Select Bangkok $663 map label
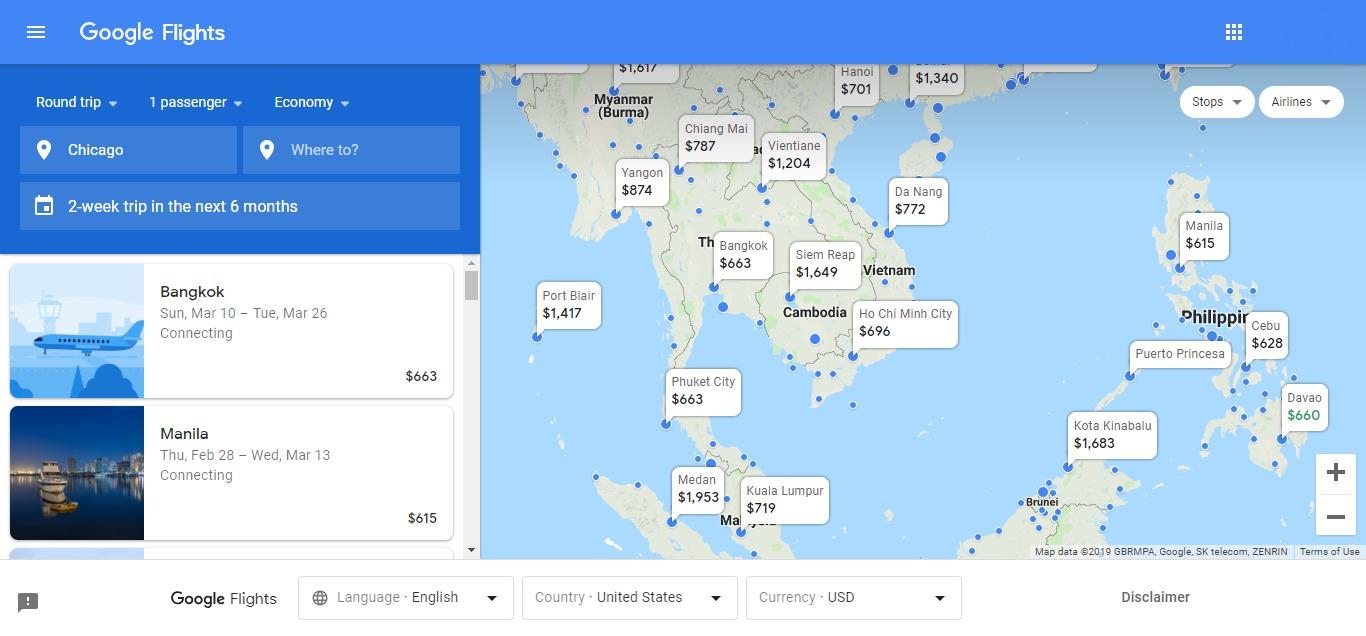Viewport: 1366px width, 636px height. pyautogui.click(x=743, y=255)
